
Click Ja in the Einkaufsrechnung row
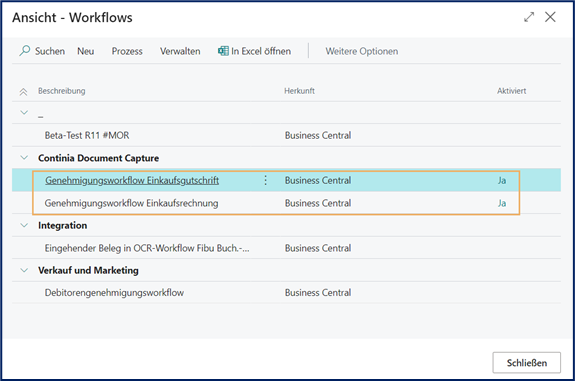[x=502, y=203]
